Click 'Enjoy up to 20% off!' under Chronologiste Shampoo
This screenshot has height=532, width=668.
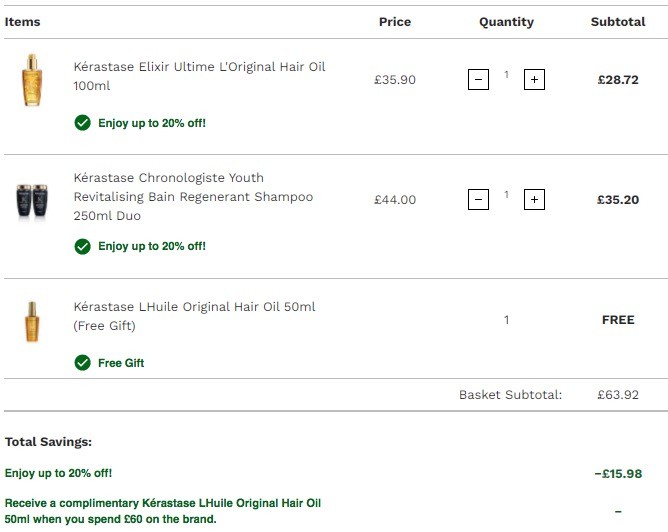click(x=152, y=246)
